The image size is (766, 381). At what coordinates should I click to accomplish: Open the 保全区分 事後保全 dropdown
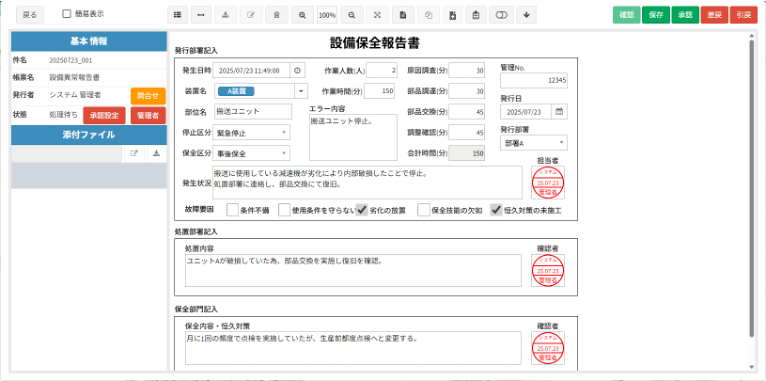click(252, 153)
